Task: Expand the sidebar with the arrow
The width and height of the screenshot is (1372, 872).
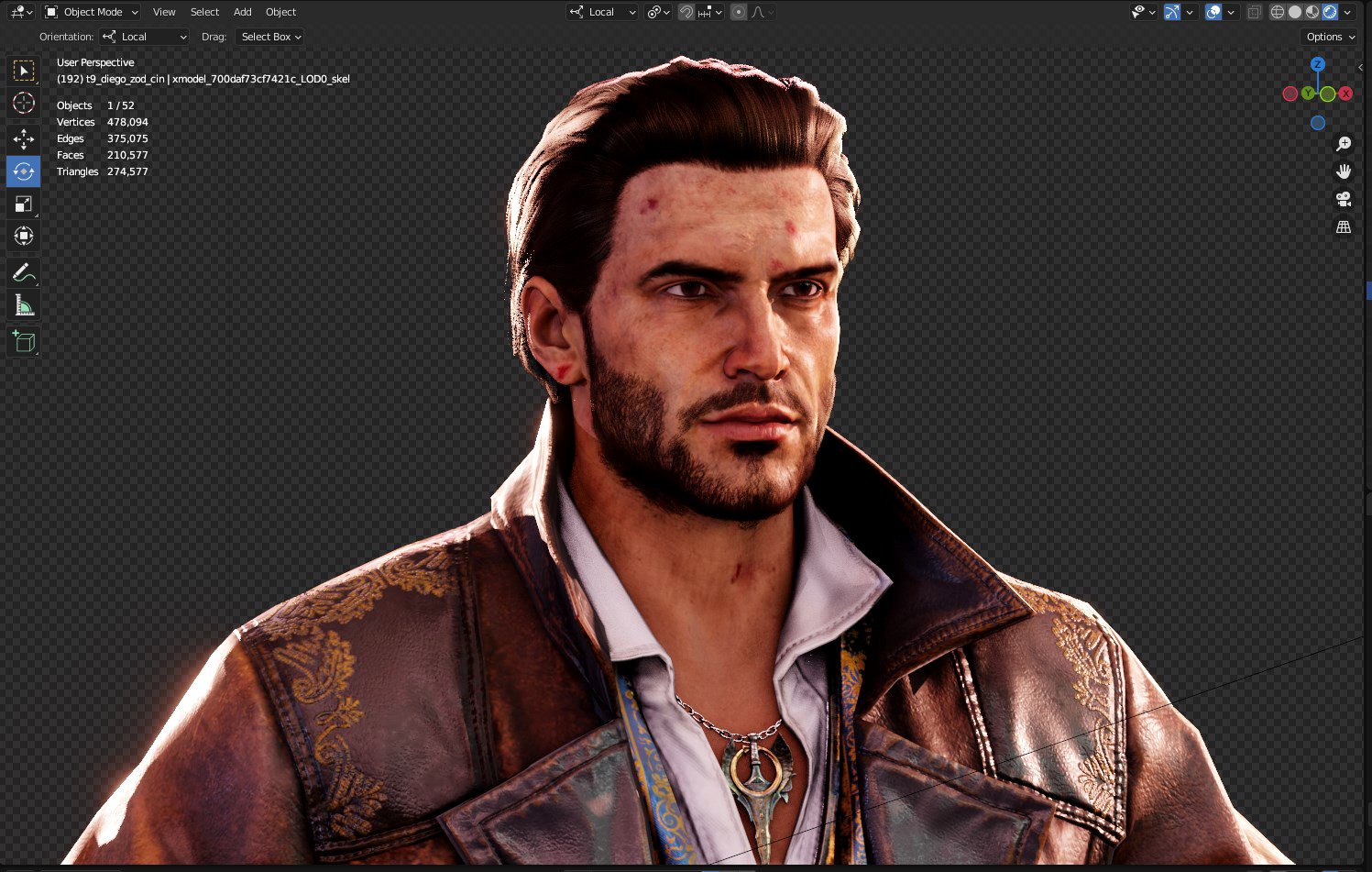Action: tap(1361, 68)
